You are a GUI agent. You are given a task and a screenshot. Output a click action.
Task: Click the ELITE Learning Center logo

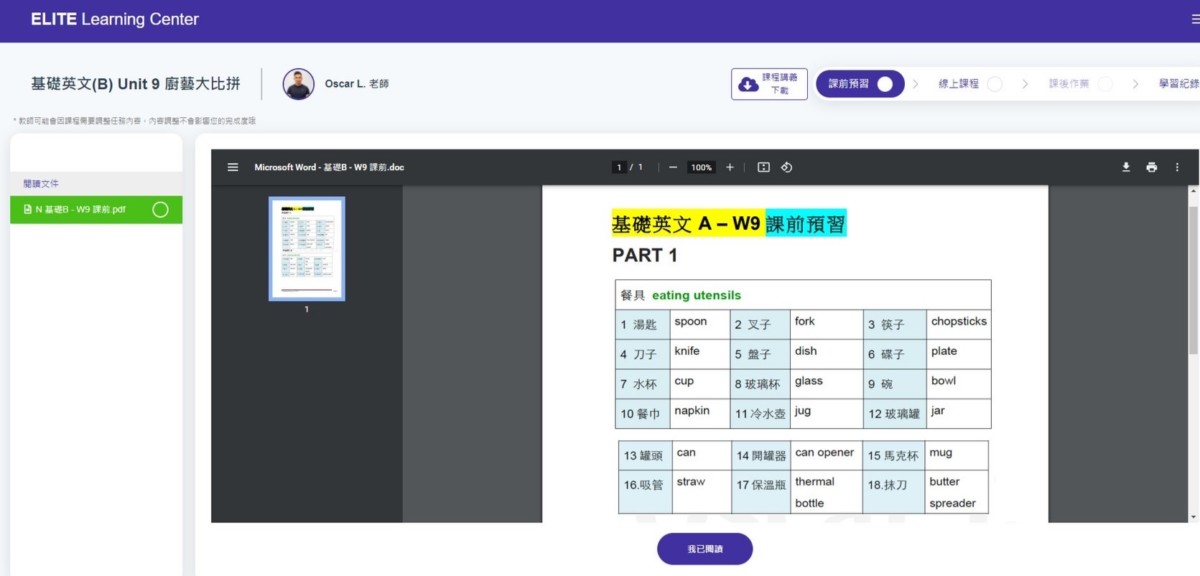[115, 19]
